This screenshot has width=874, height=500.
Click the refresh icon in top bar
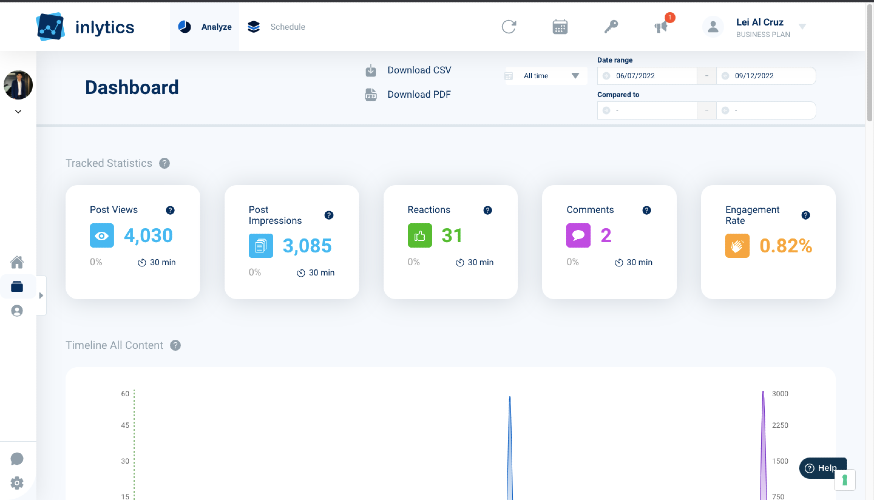(x=509, y=27)
